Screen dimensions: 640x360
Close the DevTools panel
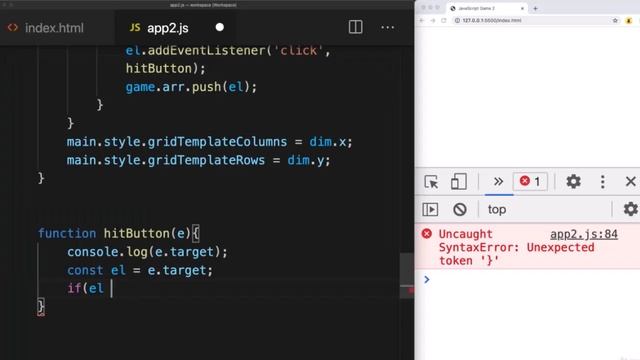click(630, 181)
